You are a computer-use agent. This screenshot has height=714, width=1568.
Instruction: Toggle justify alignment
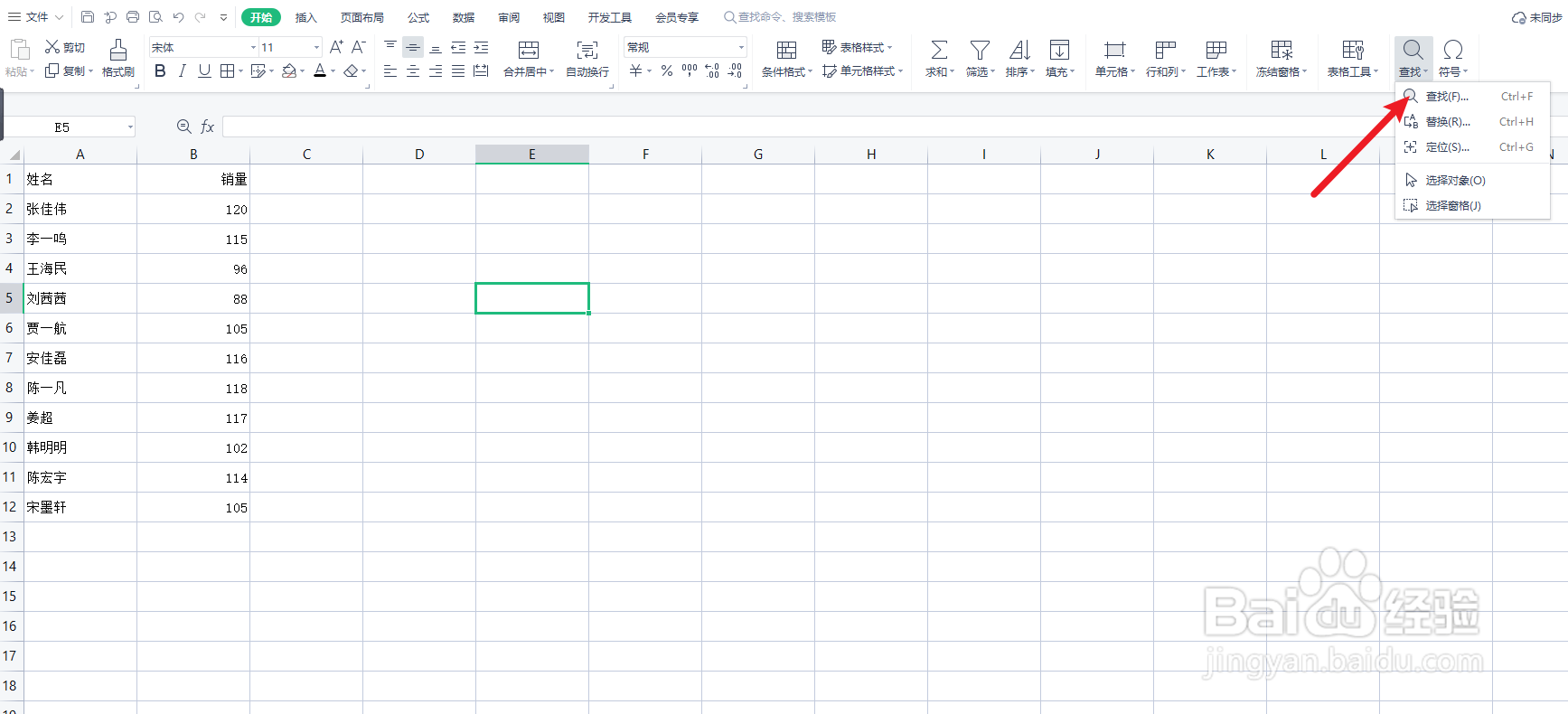coord(458,70)
